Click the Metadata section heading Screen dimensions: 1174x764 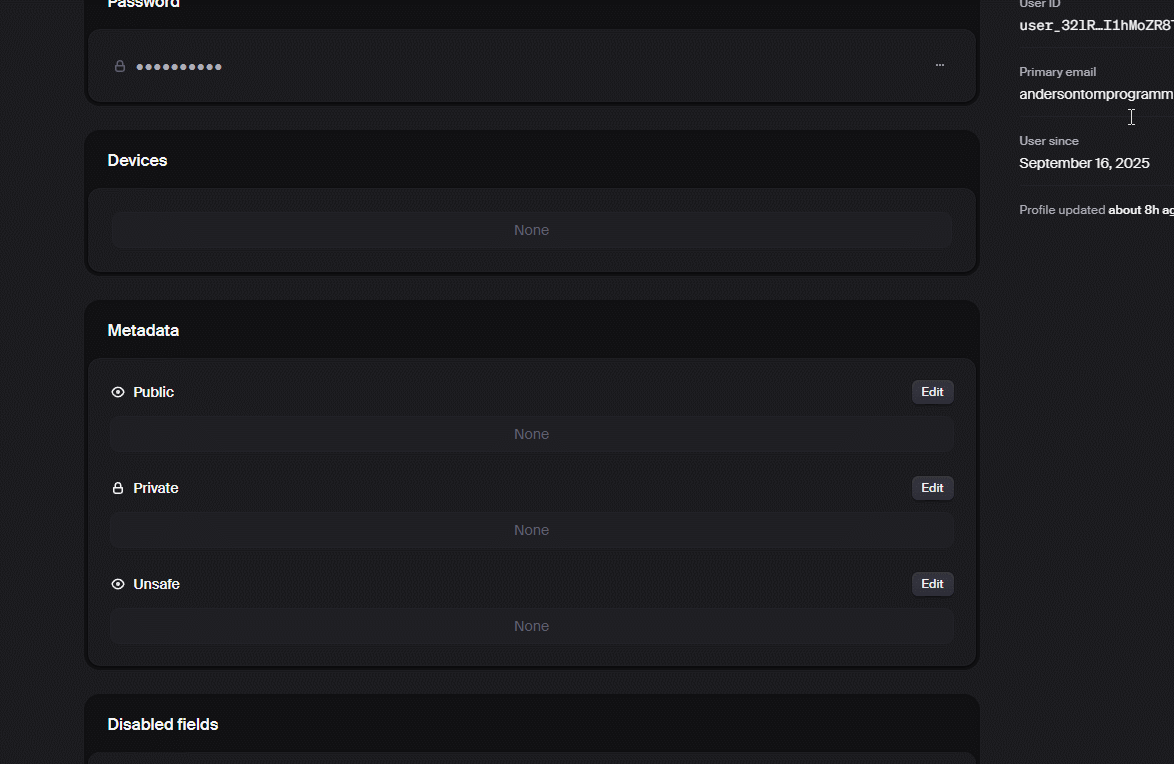143,330
